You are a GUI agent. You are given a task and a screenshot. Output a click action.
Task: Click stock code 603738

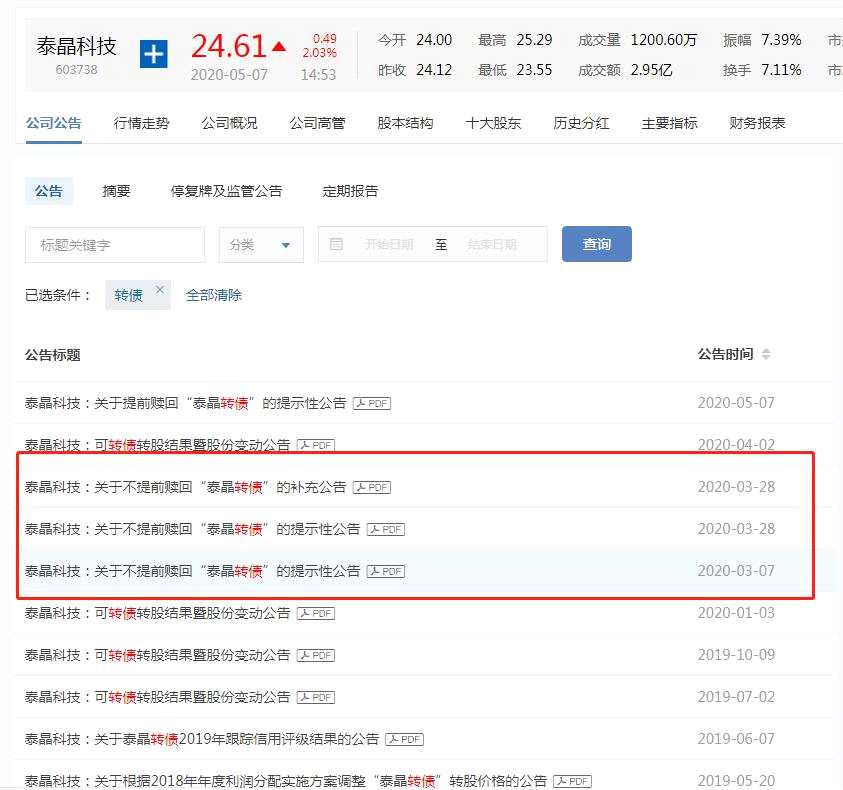coord(76,70)
